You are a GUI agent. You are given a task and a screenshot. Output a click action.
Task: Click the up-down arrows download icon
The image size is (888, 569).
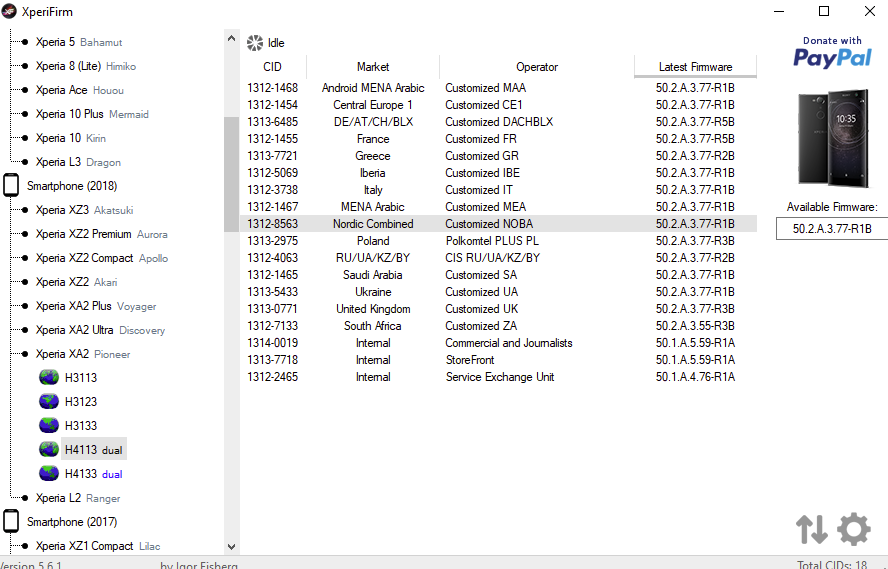[x=812, y=529]
